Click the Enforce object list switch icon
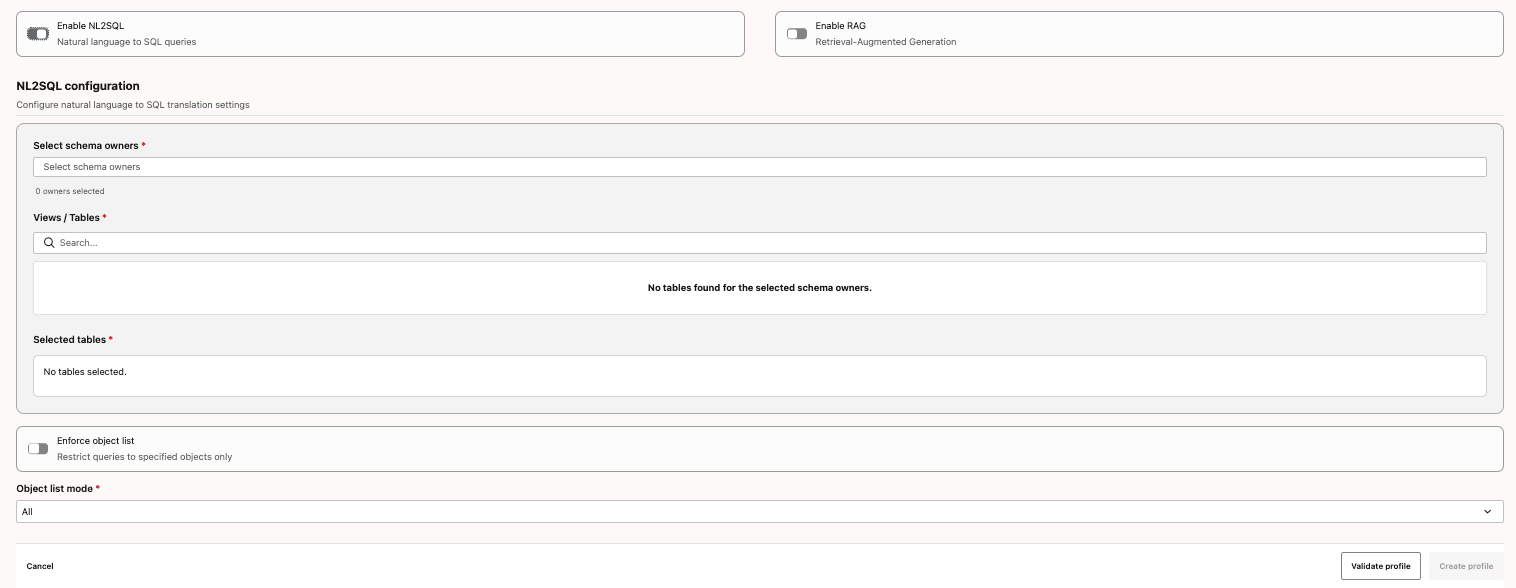The width and height of the screenshot is (1516, 588). click(x=38, y=448)
